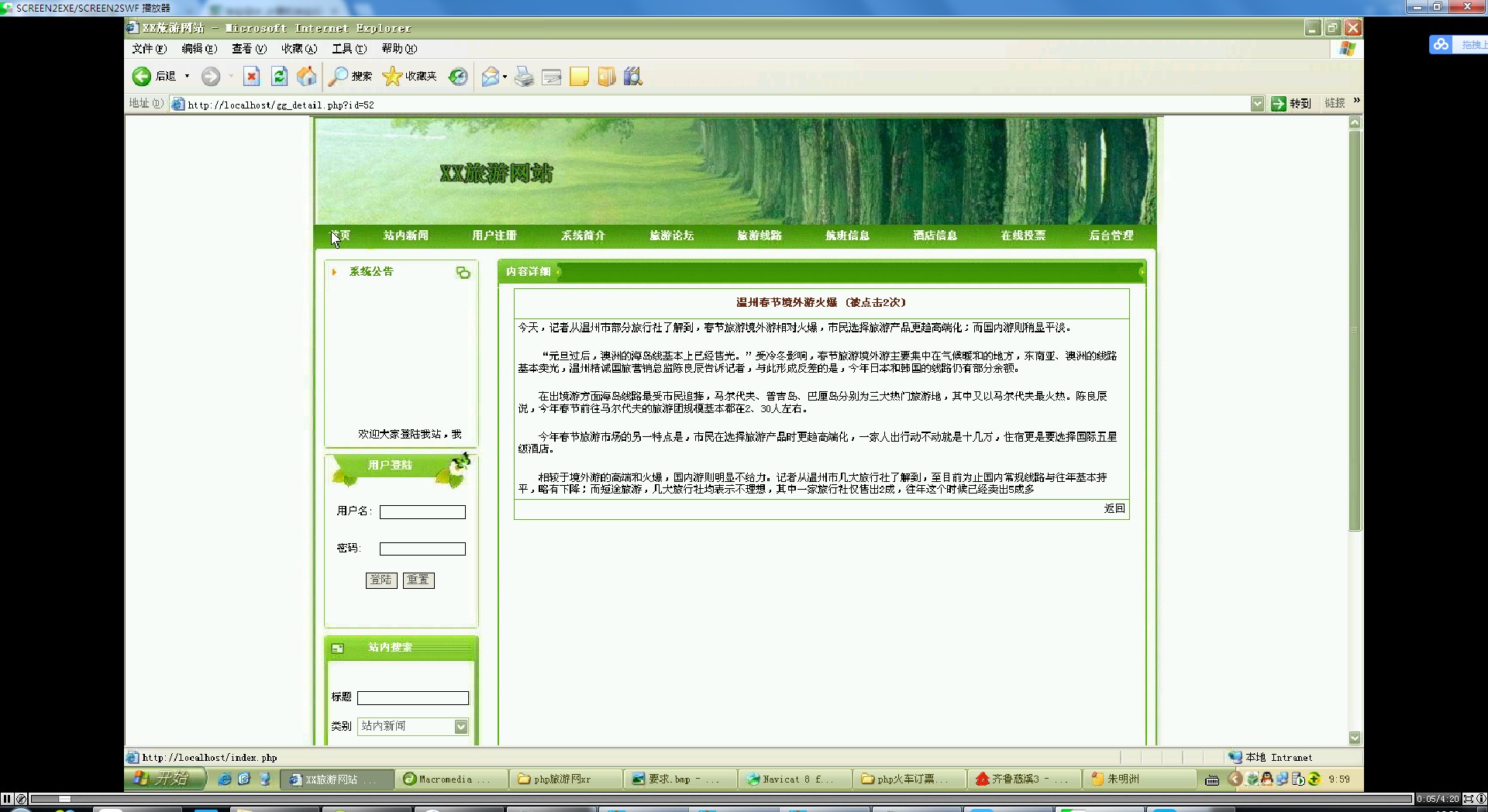Go to 酒店信息 navigation tab
The height and width of the screenshot is (812, 1488).
(935, 236)
